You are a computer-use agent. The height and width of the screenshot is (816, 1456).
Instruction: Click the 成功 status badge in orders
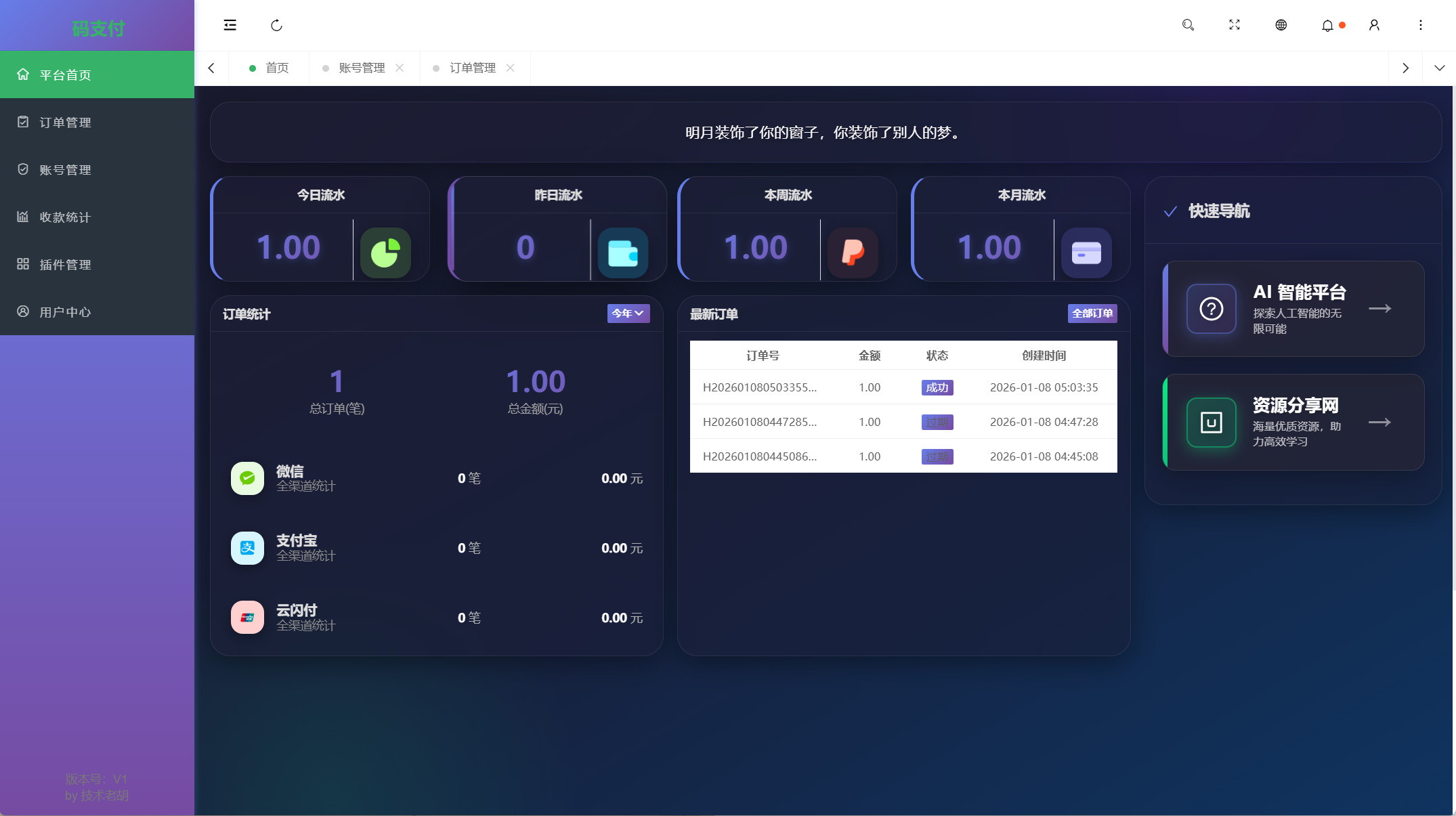click(937, 387)
